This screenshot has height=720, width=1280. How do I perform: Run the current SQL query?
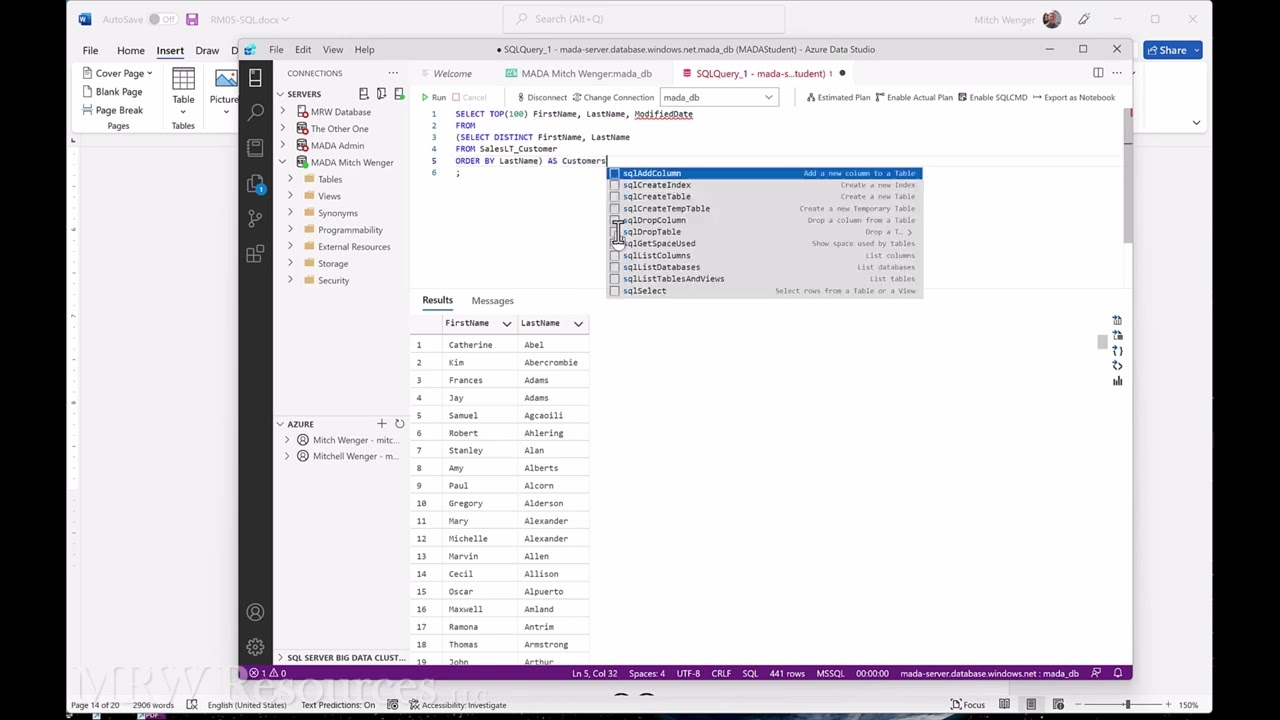pyautogui.click(x=433, y=97)
